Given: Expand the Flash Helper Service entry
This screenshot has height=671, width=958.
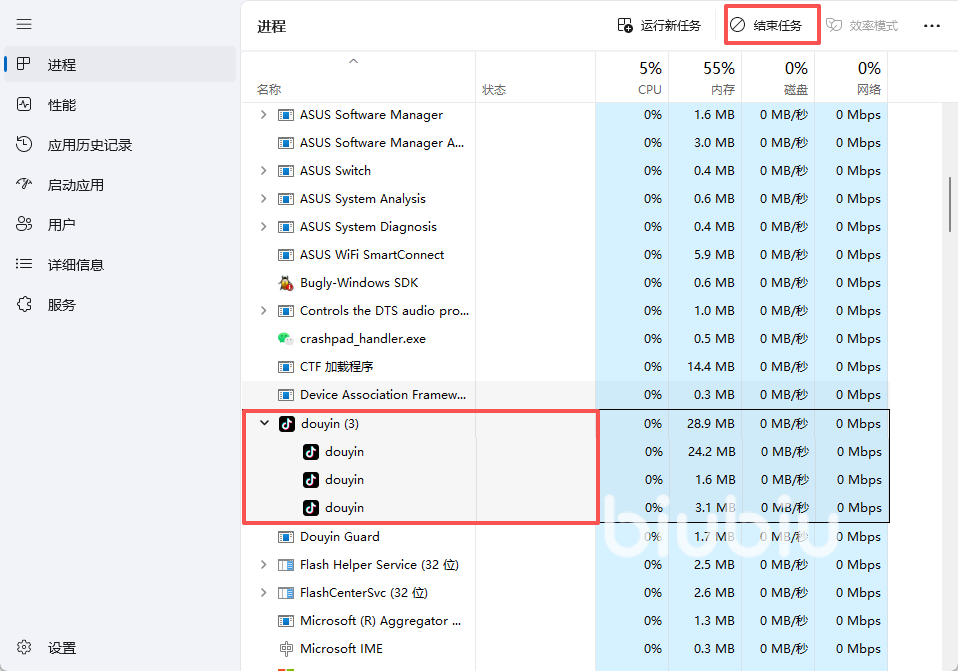Looking at the screenshot, I should (x=264, y=565).
